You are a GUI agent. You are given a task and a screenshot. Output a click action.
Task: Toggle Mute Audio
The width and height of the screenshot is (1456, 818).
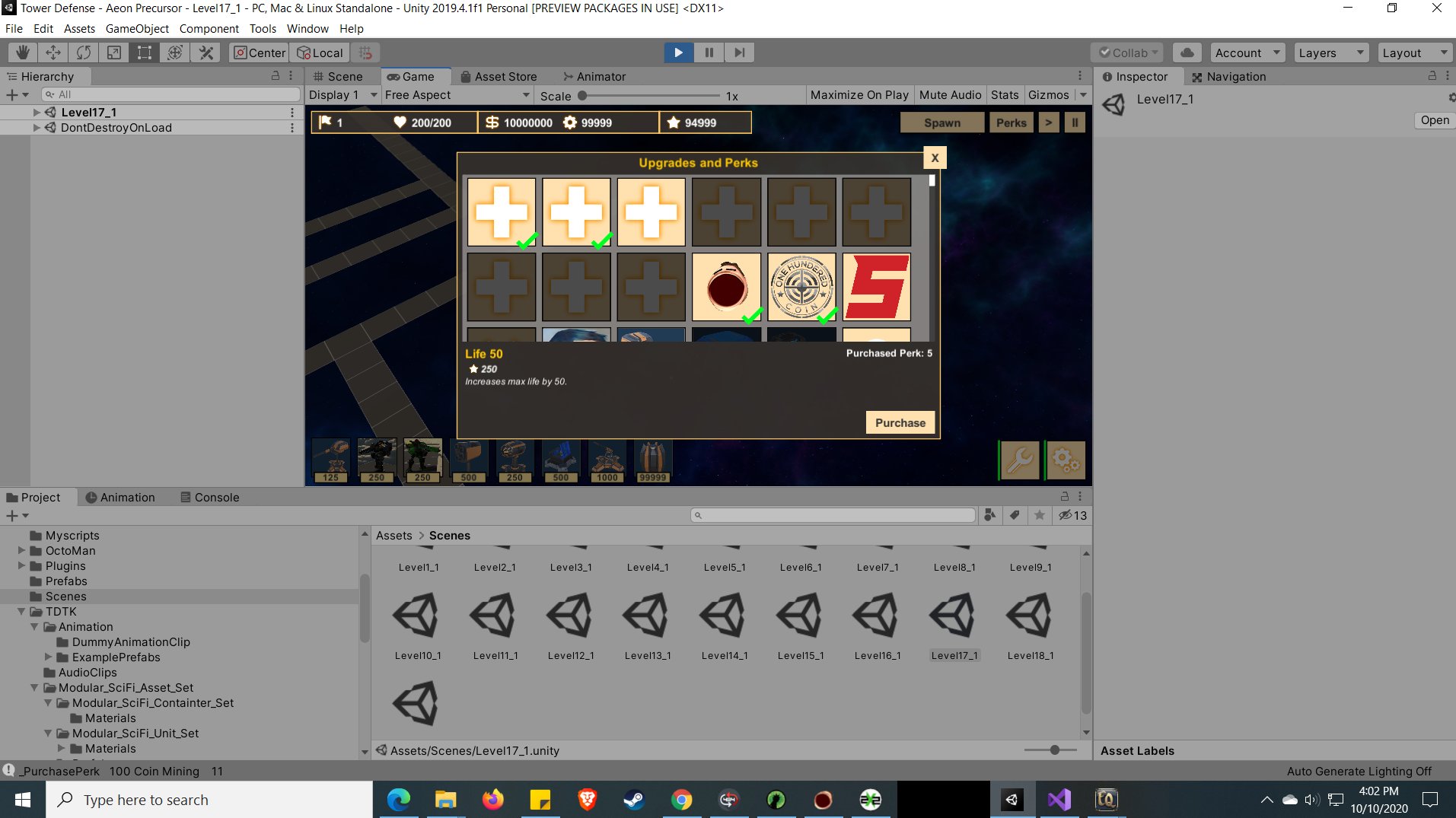click(950, 95)
